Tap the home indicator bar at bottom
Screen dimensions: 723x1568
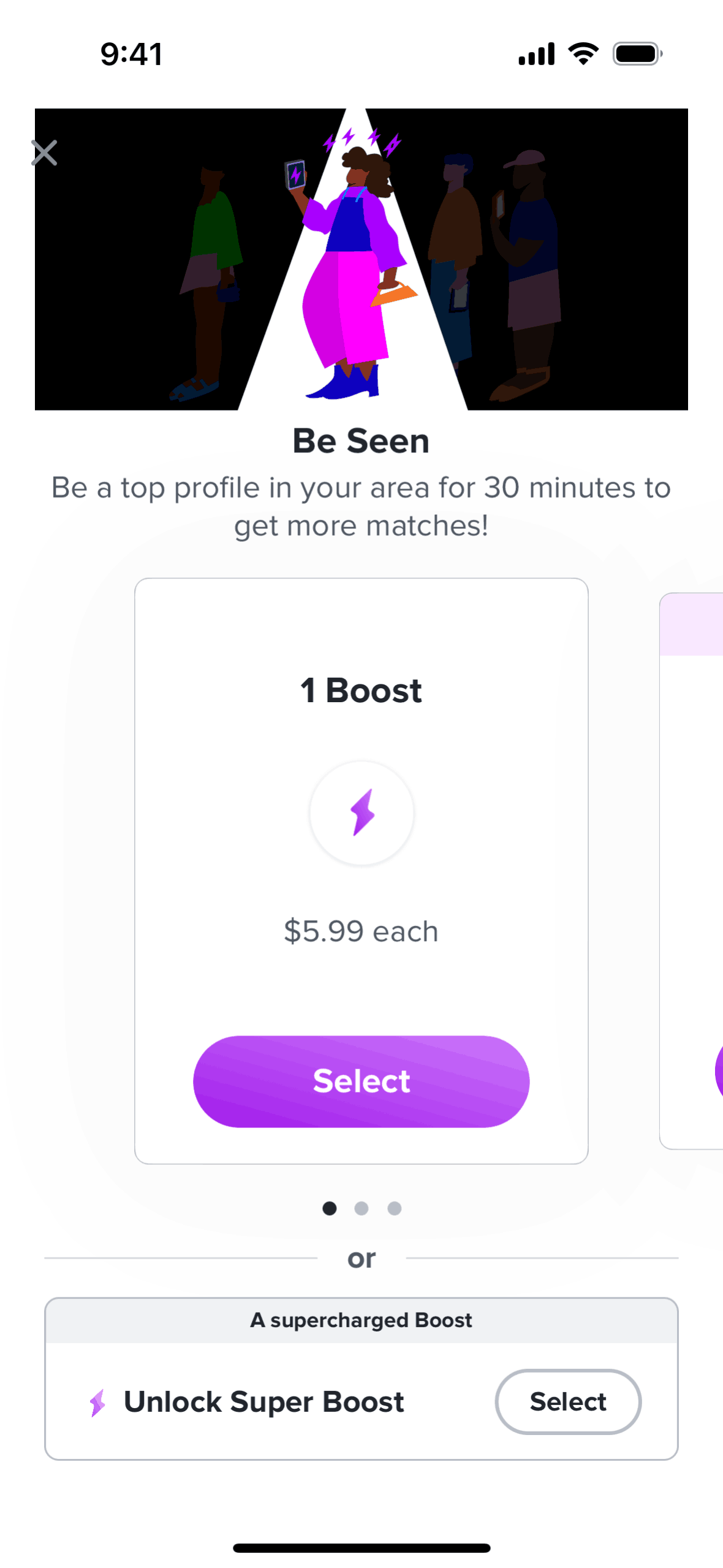point(362,1548)
